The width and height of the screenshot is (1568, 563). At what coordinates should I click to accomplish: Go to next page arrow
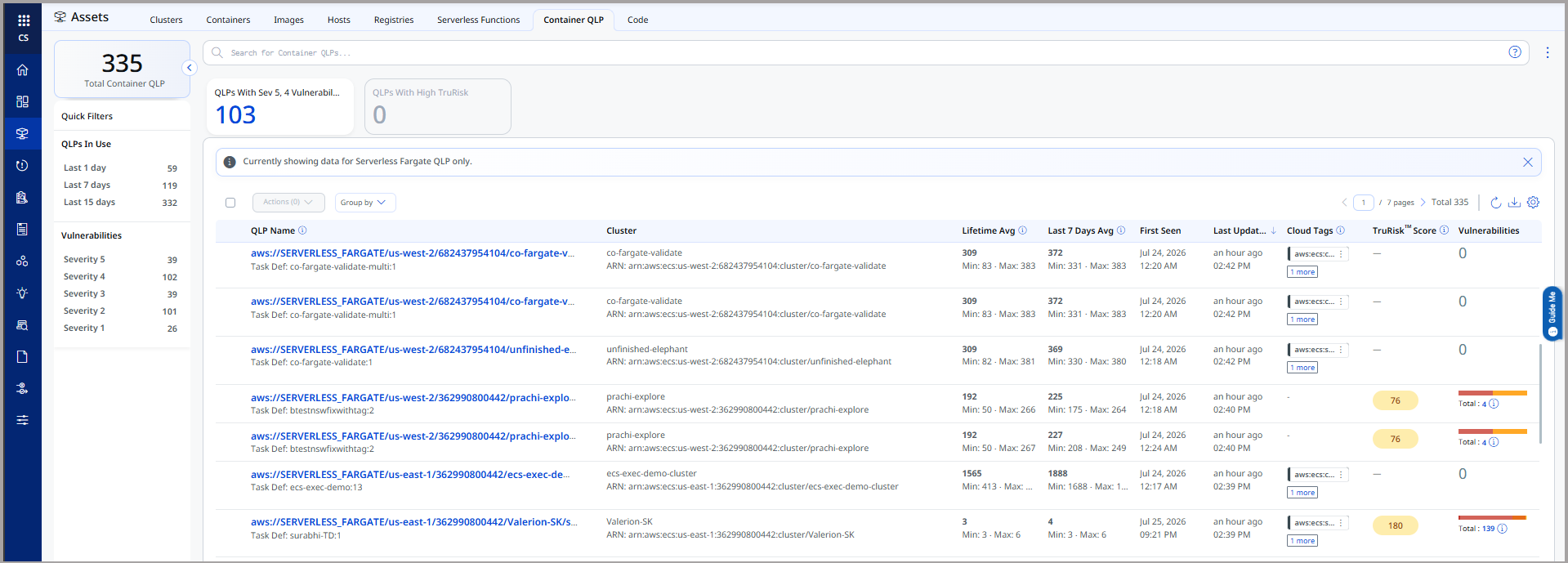click(1423, 203)
